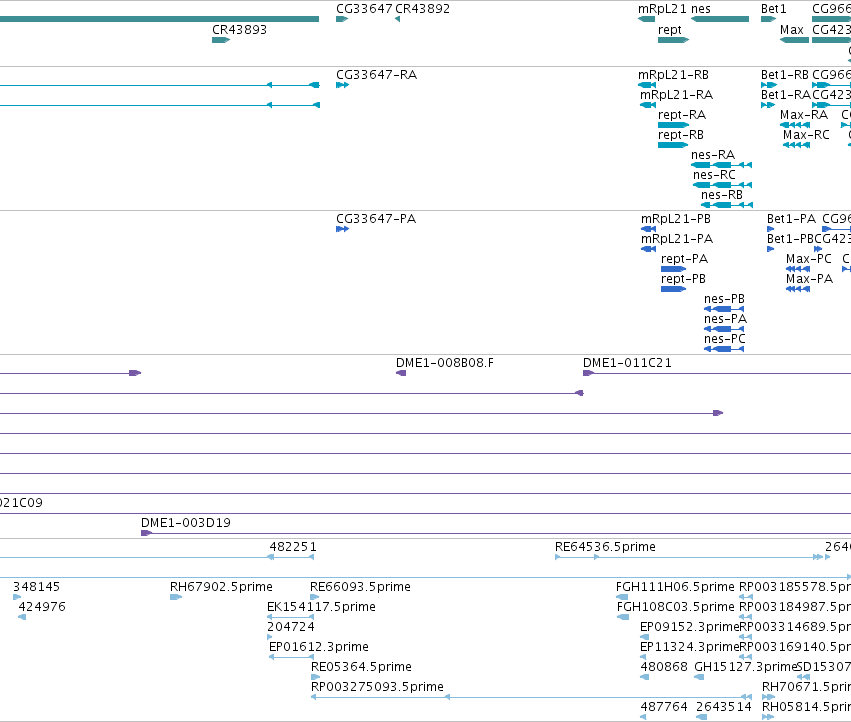Click the DME1-008B08.F purple arrow glyph

401,373
